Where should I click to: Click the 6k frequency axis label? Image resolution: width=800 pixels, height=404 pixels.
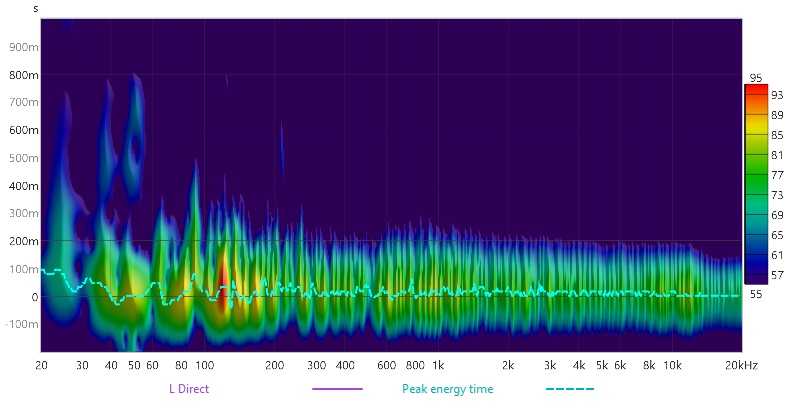coord(620,365)
